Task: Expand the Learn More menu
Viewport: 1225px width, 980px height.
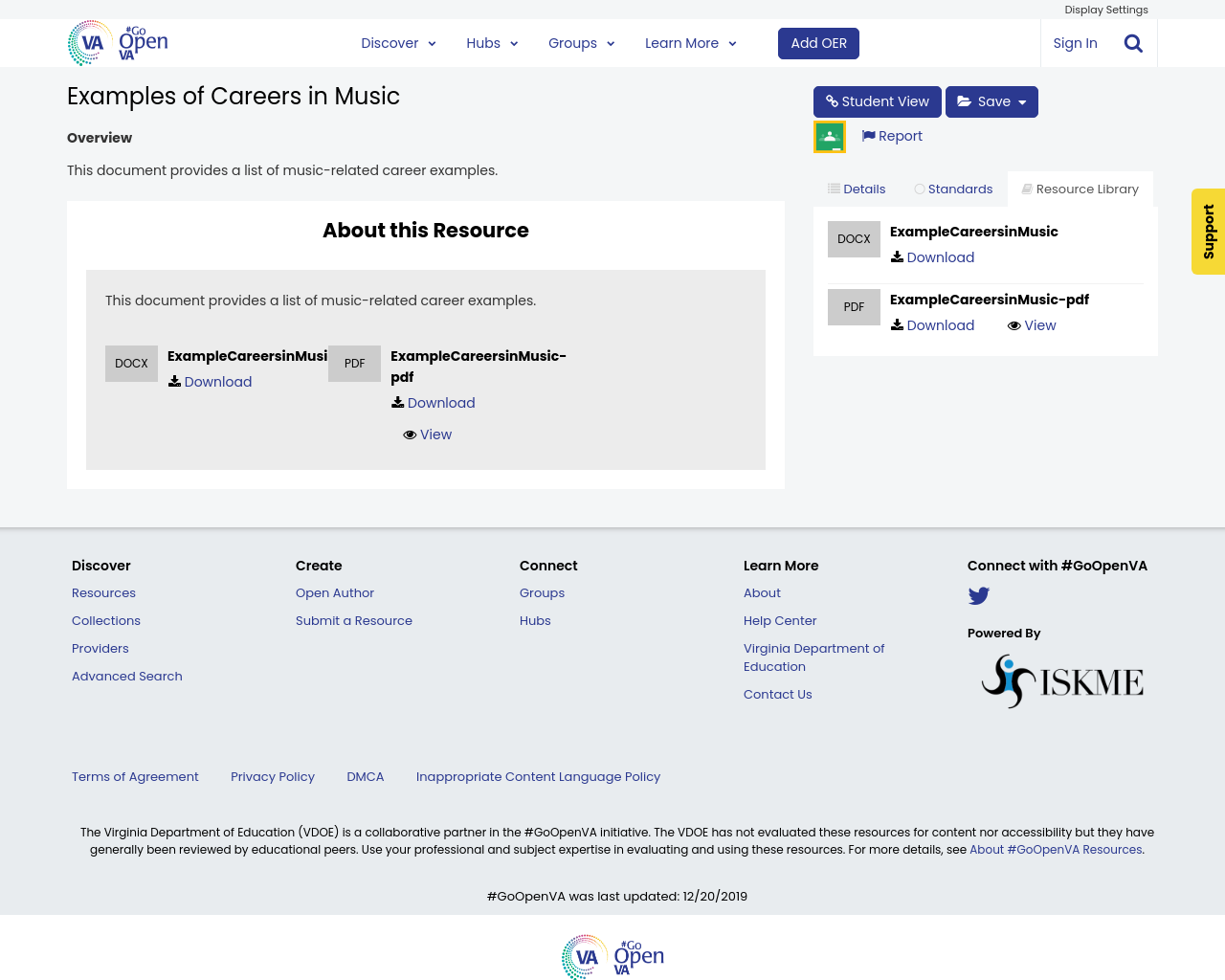Action: 690,43
